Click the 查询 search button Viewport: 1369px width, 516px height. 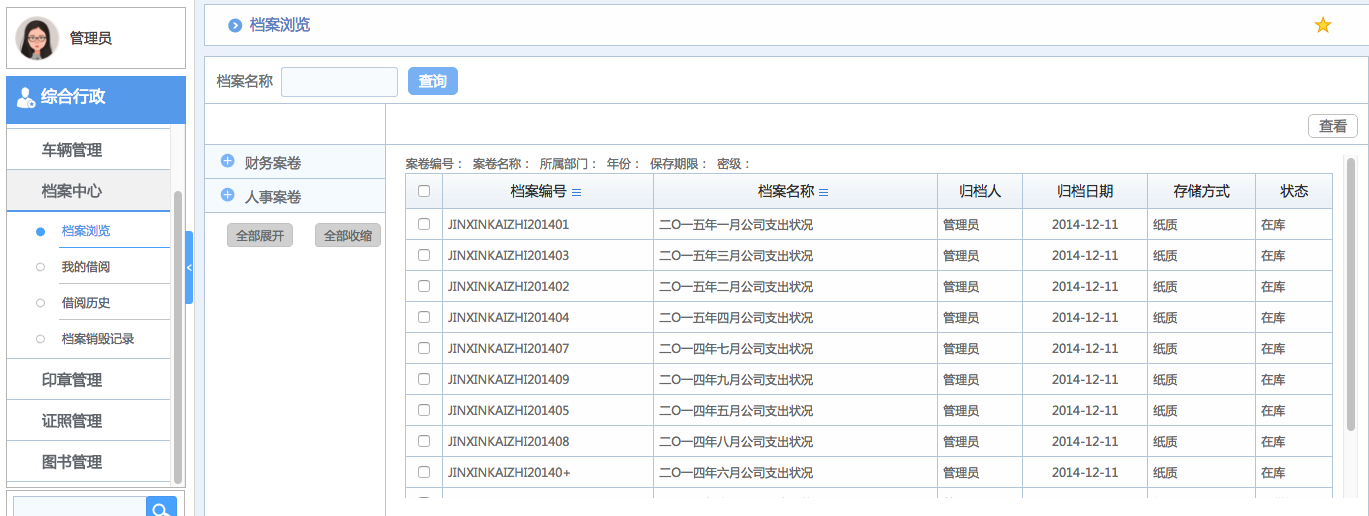432,81
